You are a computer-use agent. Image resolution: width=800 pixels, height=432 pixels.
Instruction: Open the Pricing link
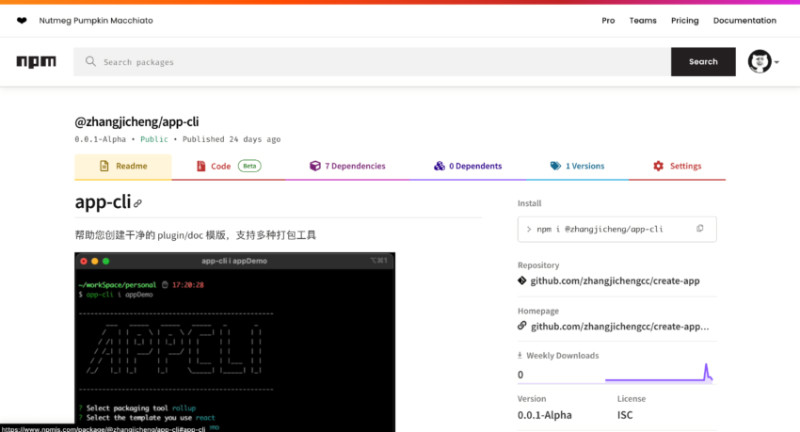[685, 20]
